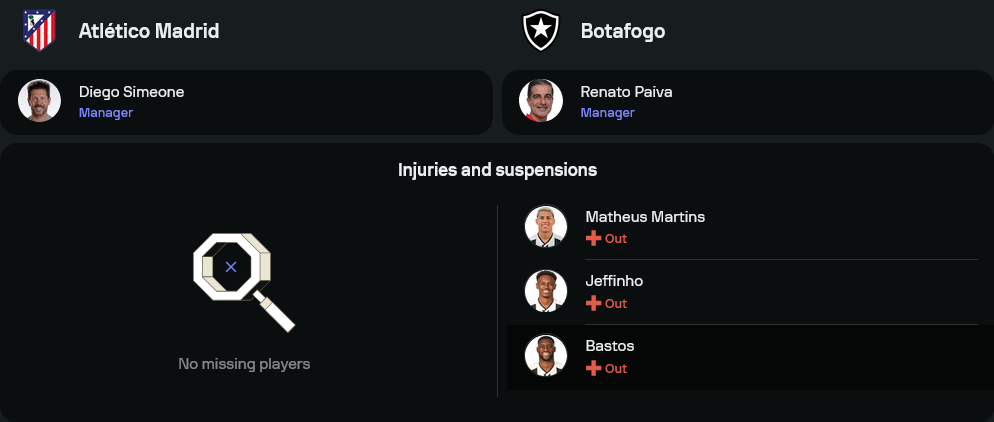Click the red injury cross beside Jeffinho
Image resolution: width=994 pixels, height=422 pixels.
593,303
